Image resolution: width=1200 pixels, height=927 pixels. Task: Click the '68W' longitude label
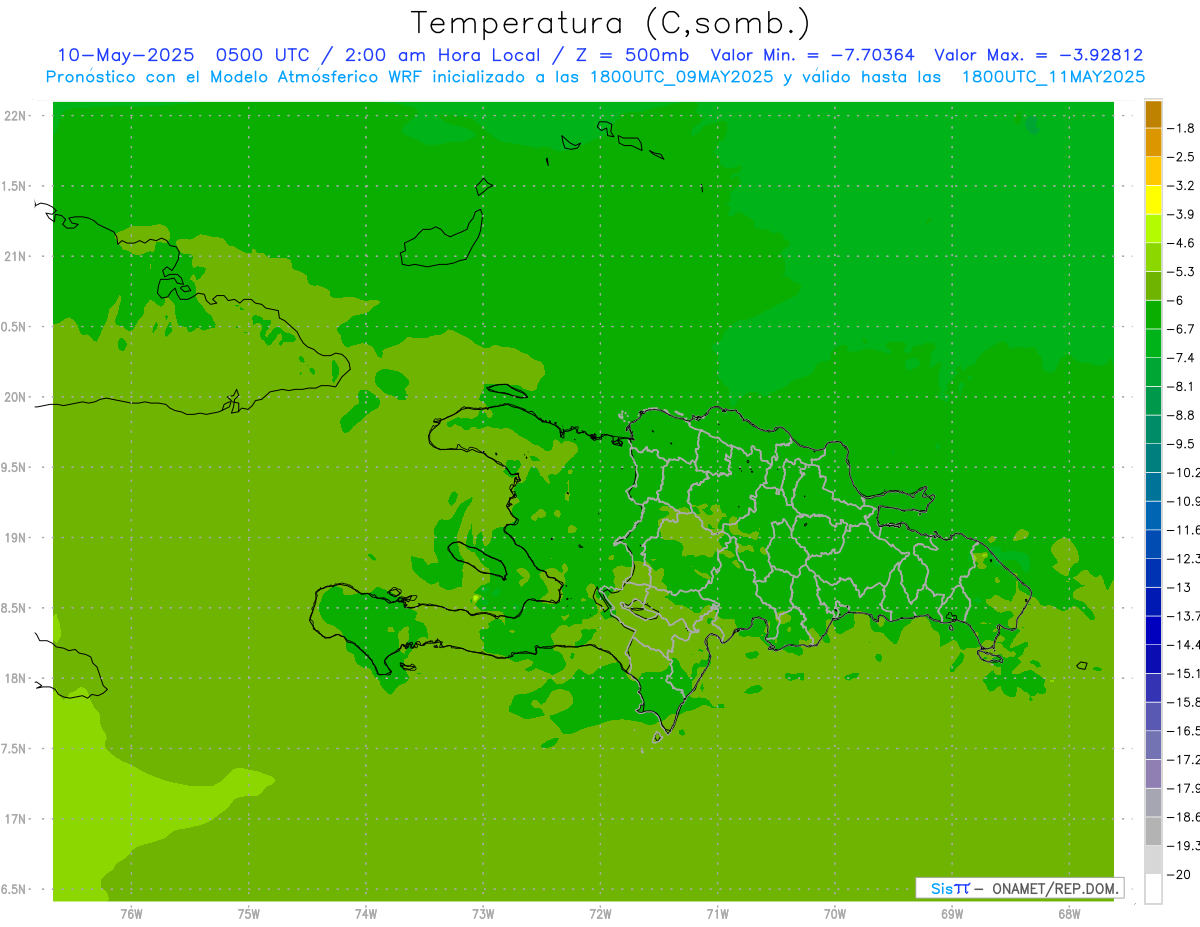(1069, 913)
